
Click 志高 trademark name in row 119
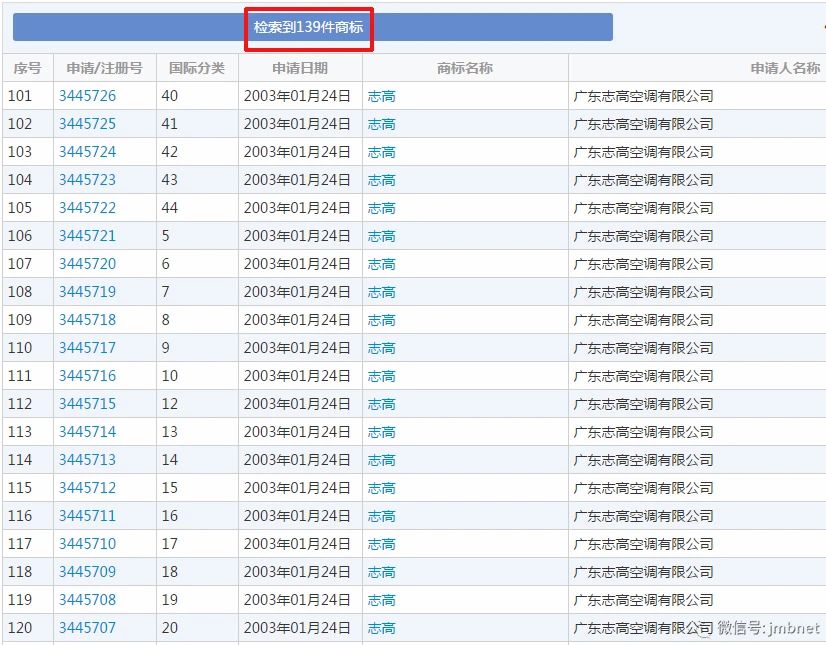click(x=381, y=600)
